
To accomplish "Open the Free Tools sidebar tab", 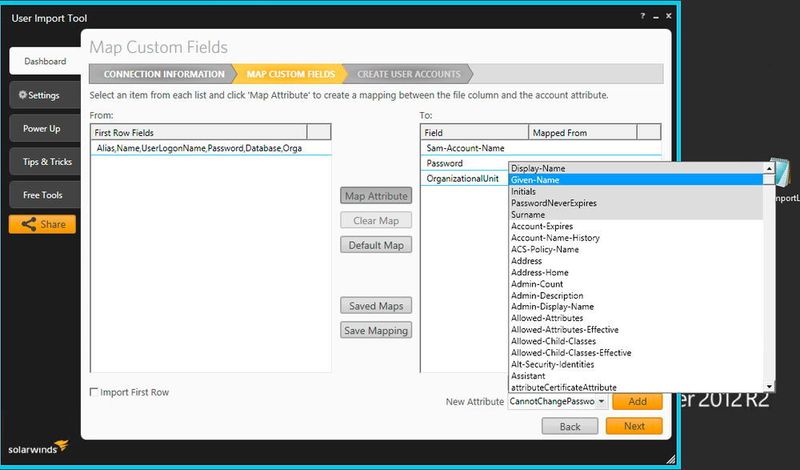I will [44, 195].
